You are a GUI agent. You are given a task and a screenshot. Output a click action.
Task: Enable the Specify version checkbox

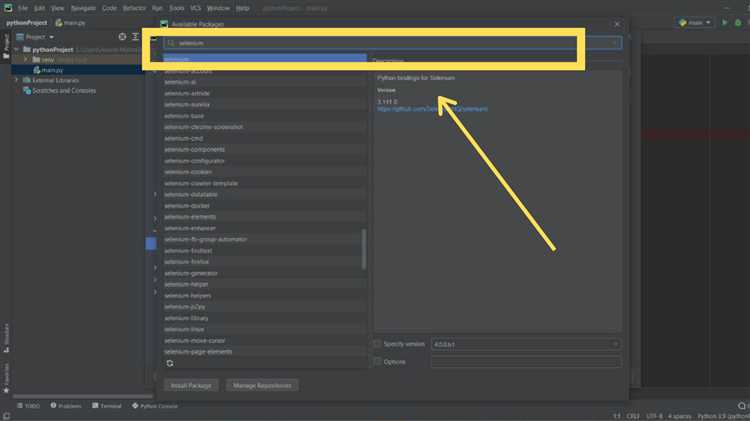[377, 344]
